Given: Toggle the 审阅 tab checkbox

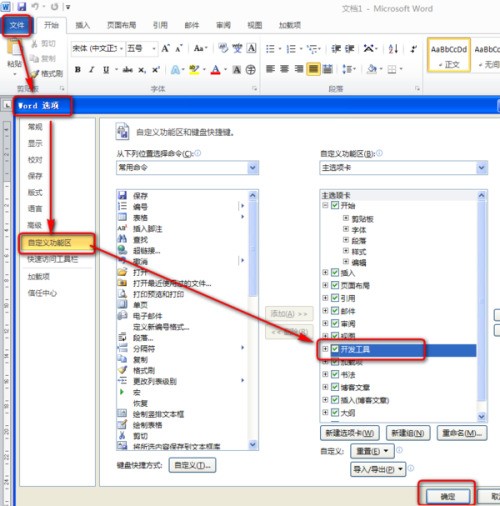Looking at the screenshot, I should [x=335, y=323].
